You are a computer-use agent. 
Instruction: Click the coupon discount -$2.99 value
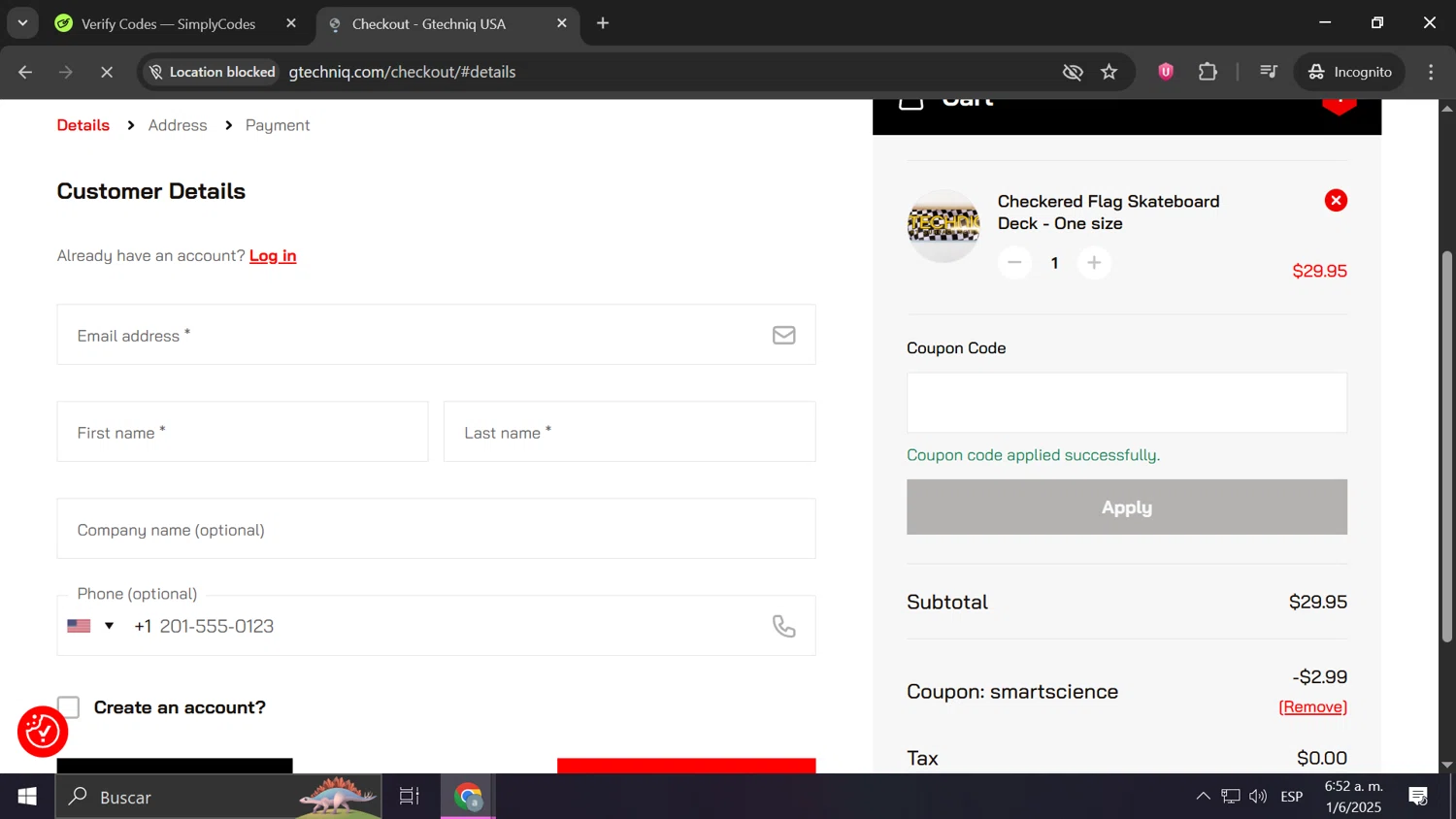[x=1319, y=677]
